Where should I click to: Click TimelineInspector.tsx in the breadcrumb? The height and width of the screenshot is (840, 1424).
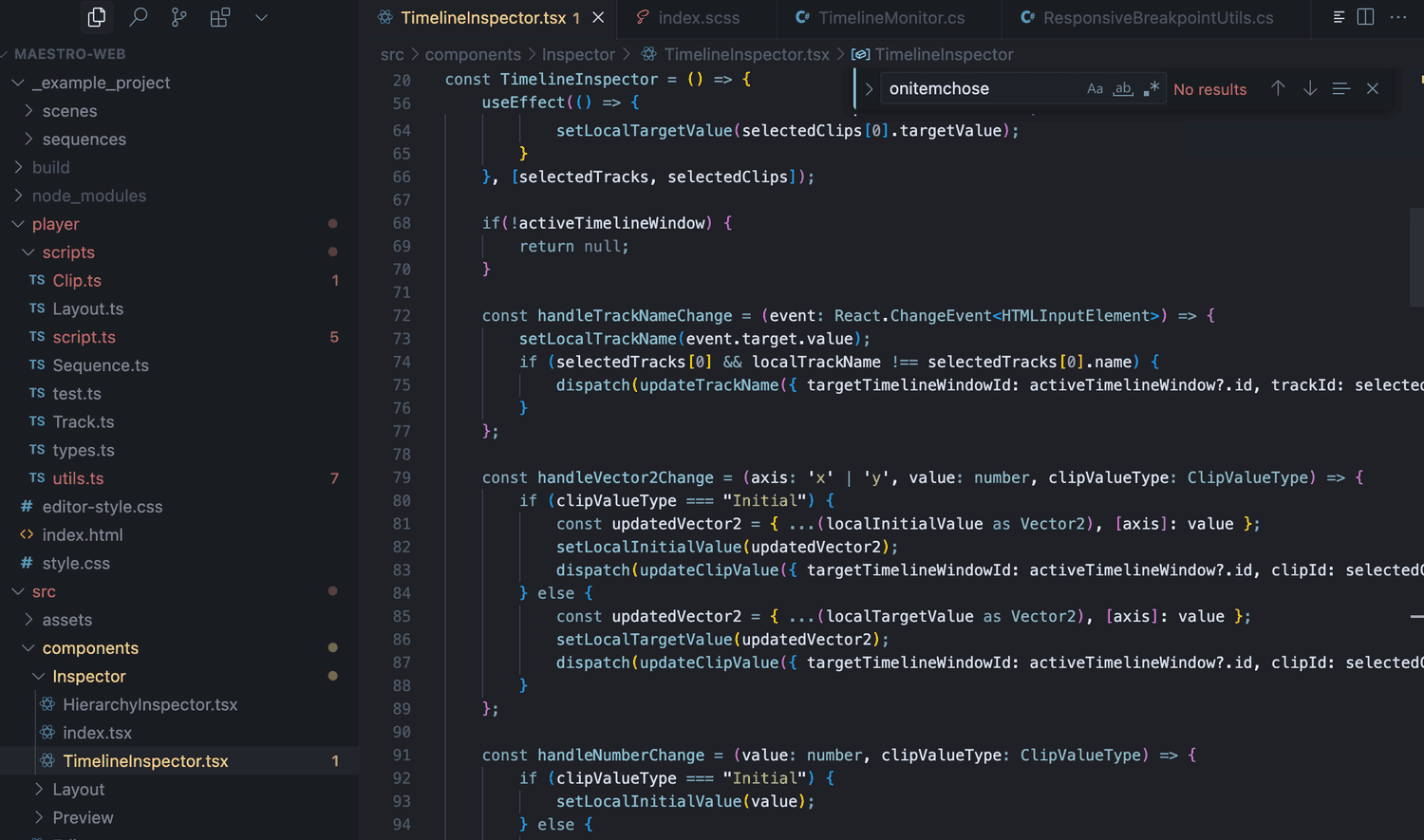[x=746, y=55]
